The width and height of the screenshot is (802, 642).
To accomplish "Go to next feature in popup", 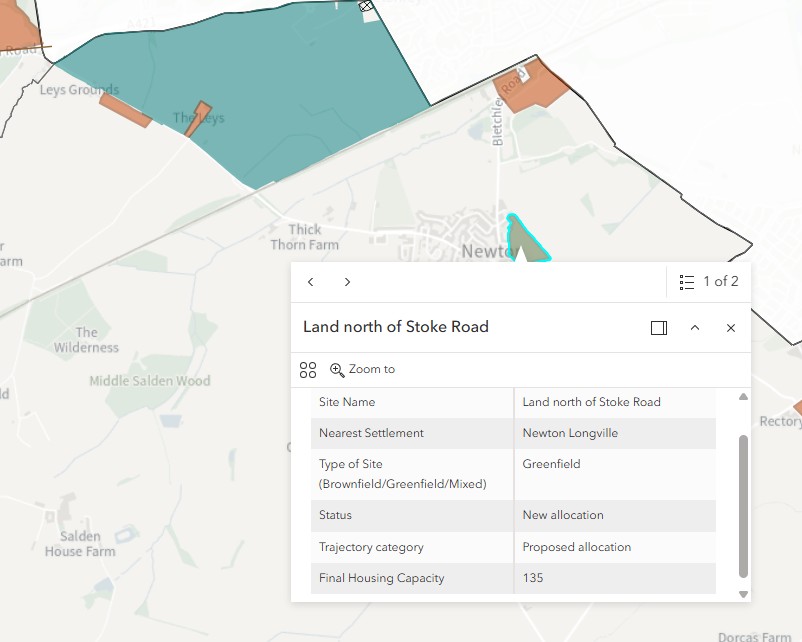I will (x=347, y=282).
